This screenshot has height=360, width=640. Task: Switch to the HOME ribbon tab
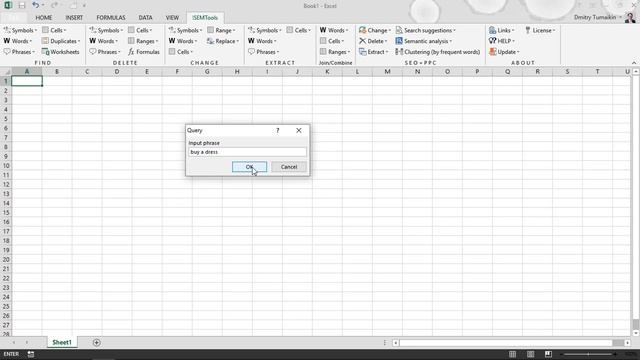pos(44,18)
